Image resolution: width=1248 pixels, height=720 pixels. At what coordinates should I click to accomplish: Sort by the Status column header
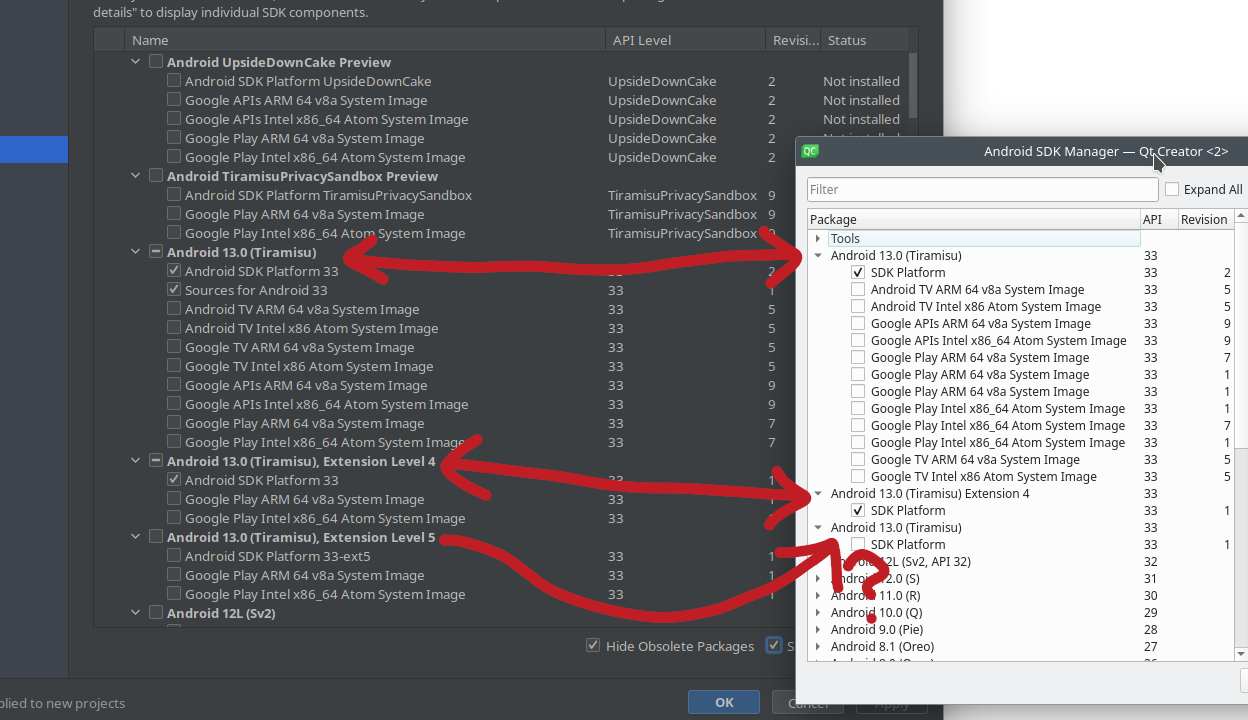click(x=863, y=40)
